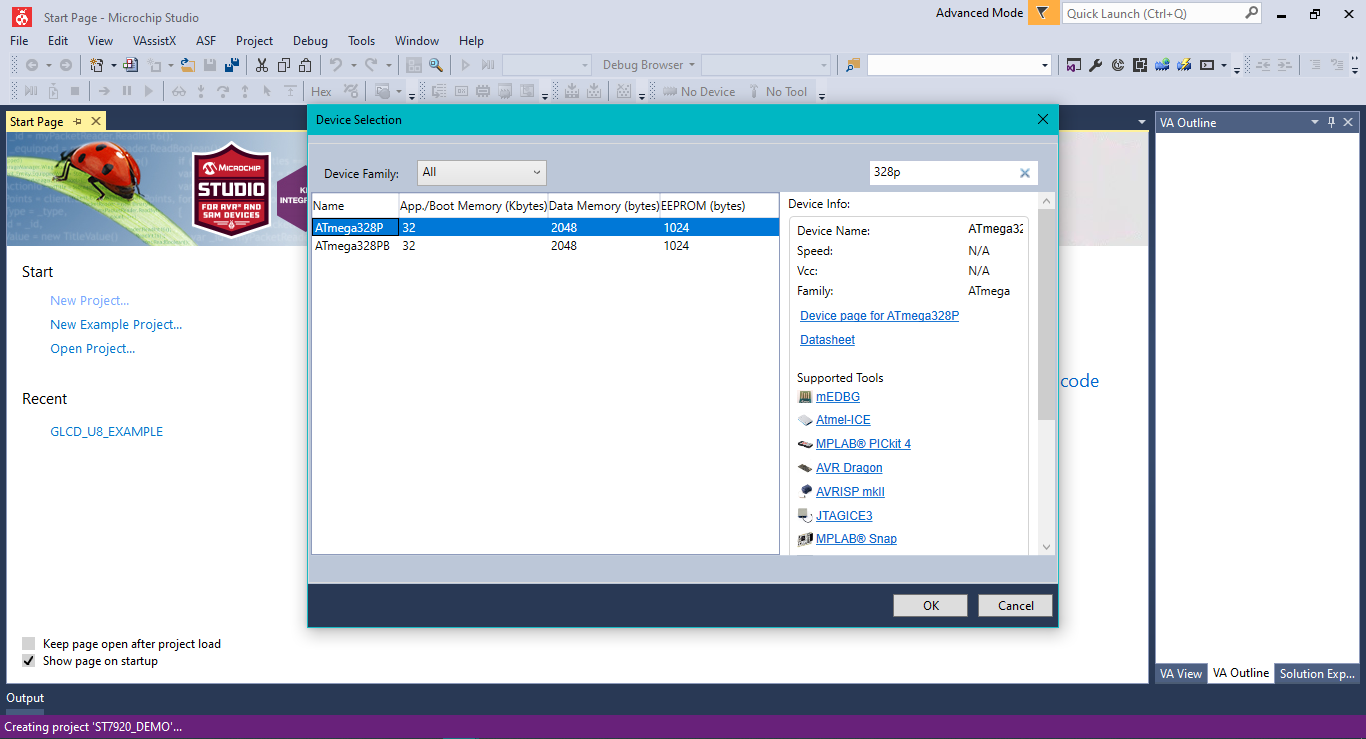Click Device Info scrollbar down arrow
Image resolution: width=1366 pixels, height=739 pixels.
coord(1046,546)
